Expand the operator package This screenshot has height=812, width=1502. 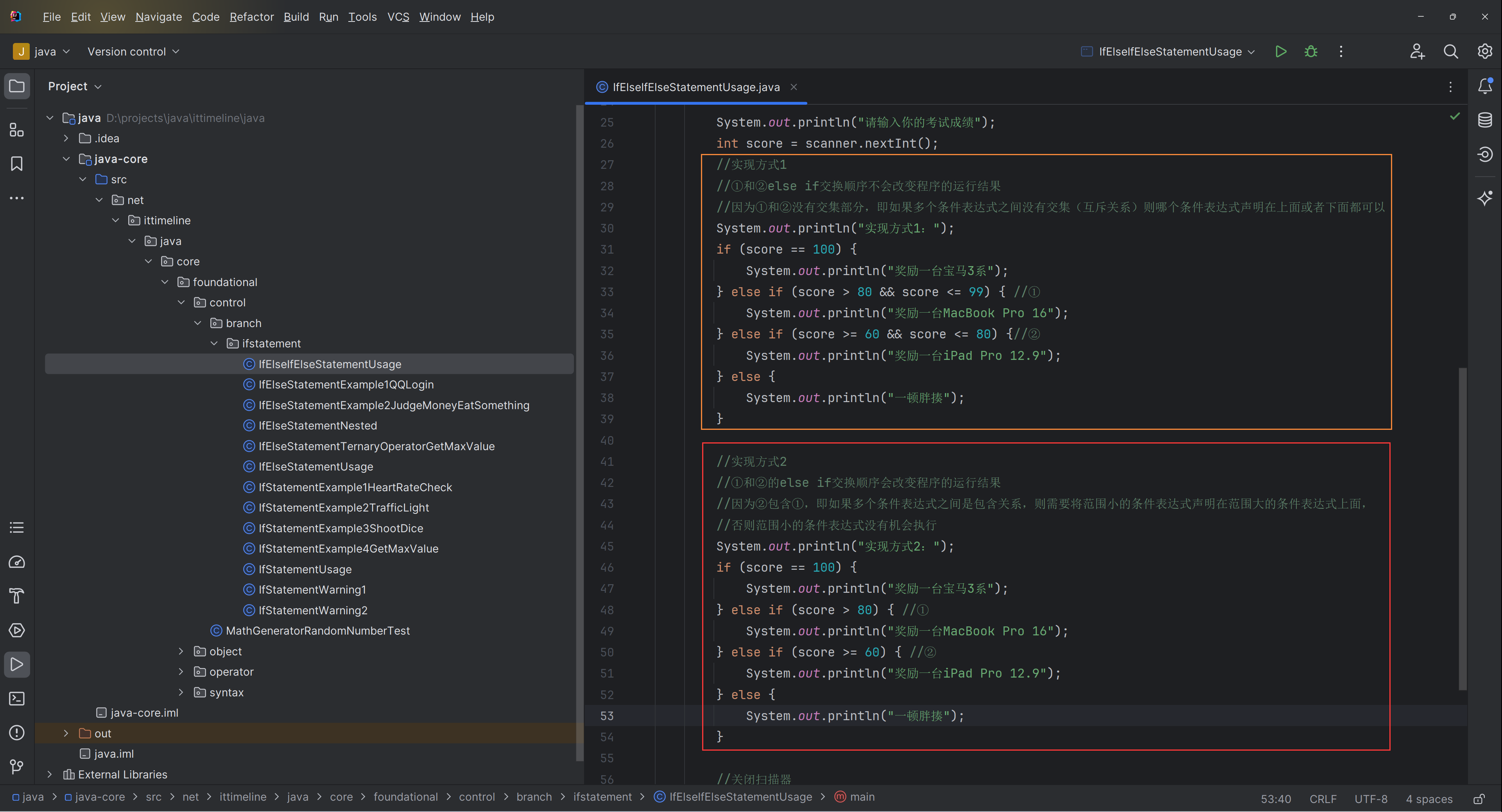(x=181, y=671)
